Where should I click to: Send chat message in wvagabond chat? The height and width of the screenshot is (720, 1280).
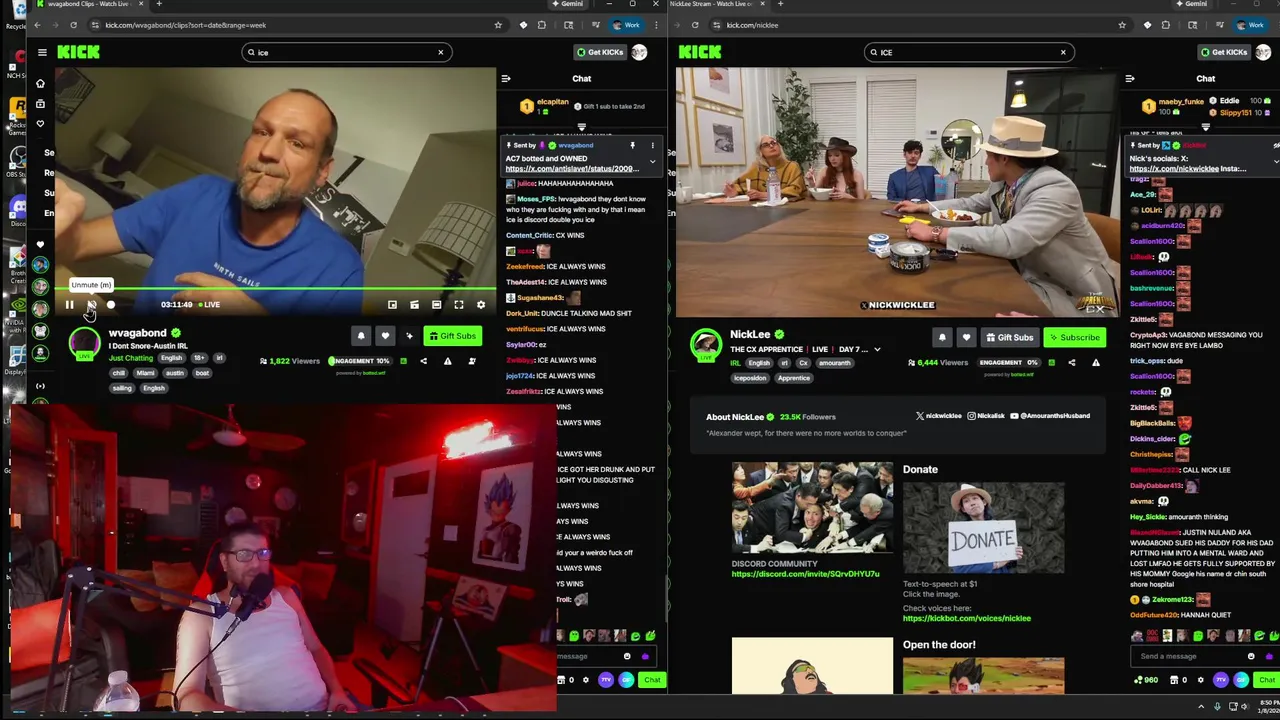(x=652, y=680)
